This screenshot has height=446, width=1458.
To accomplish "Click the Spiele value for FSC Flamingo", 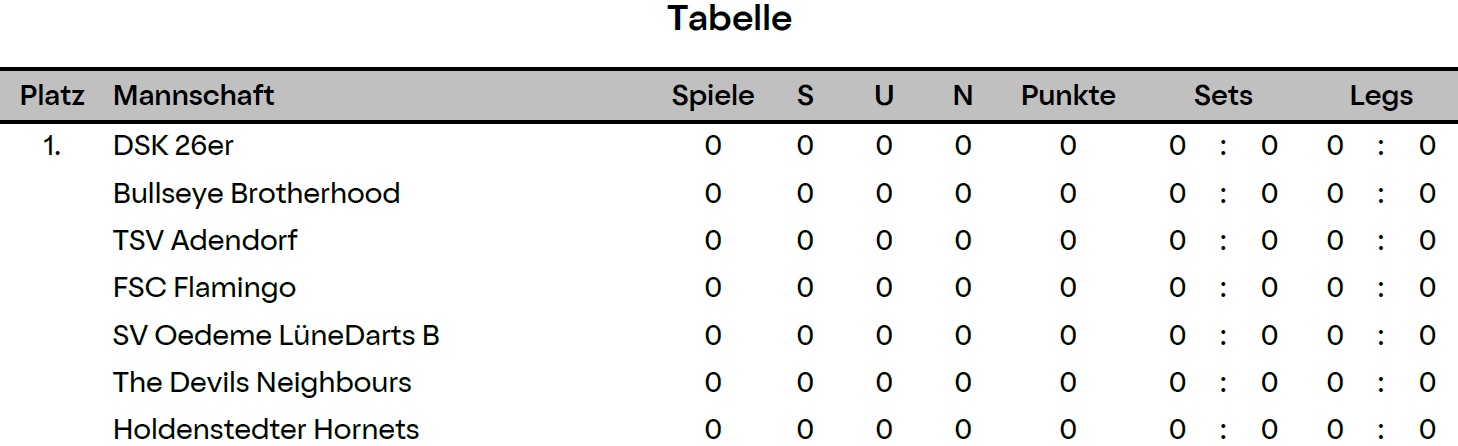I will click(x=713, y=288).
